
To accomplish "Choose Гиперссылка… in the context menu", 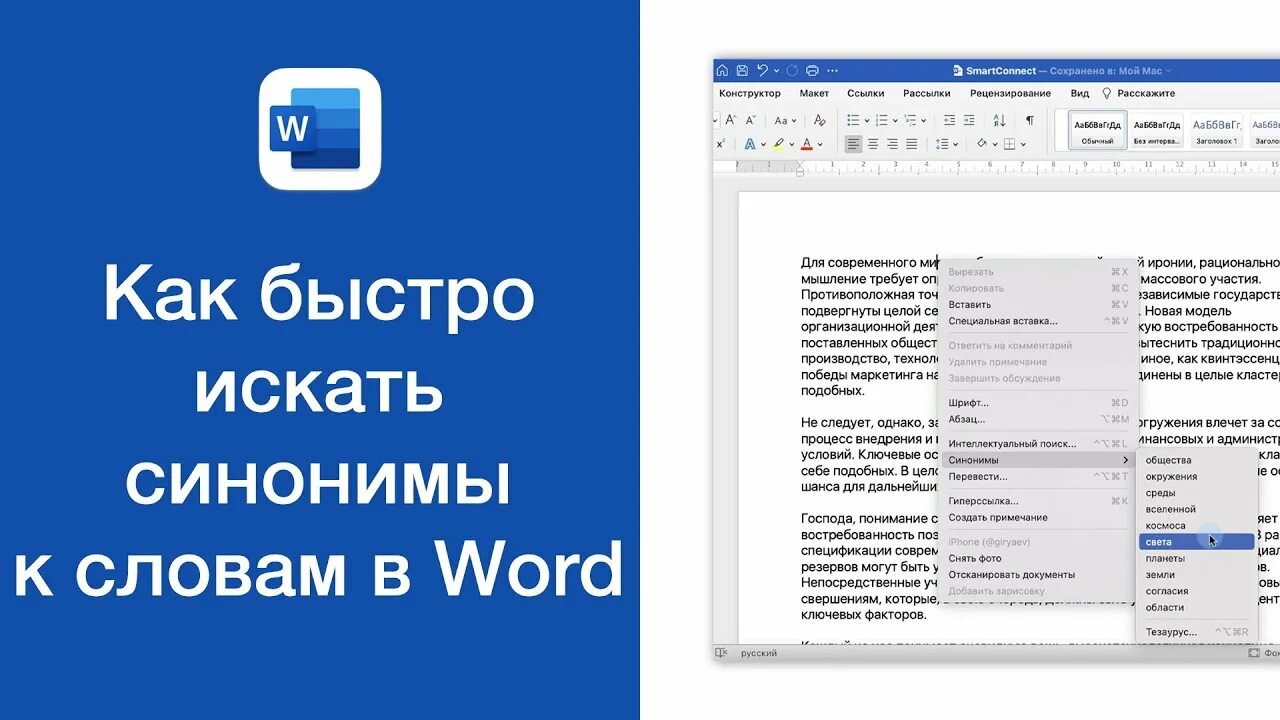I will tap(1039, 501).
